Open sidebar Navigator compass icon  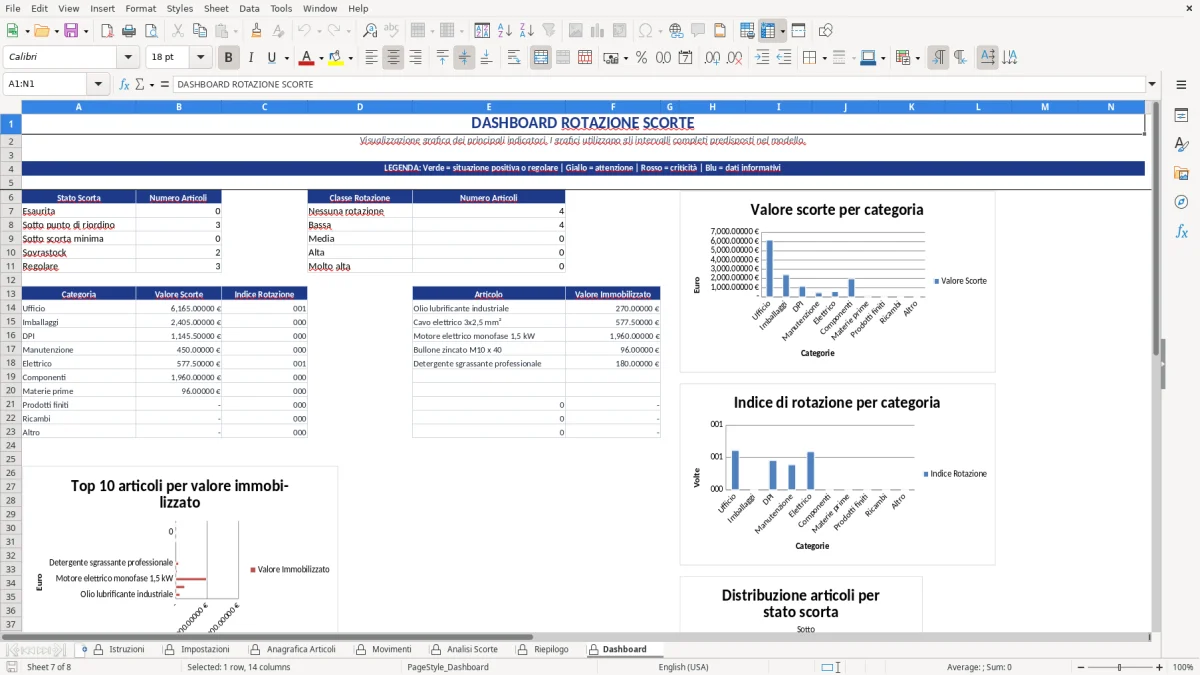coord(1181,202)
